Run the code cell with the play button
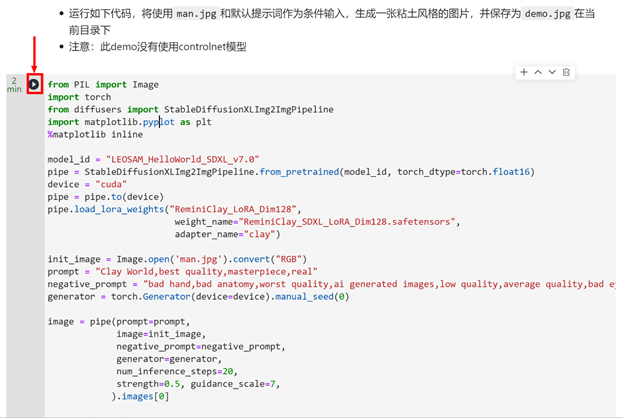 [x=34, y=85]
